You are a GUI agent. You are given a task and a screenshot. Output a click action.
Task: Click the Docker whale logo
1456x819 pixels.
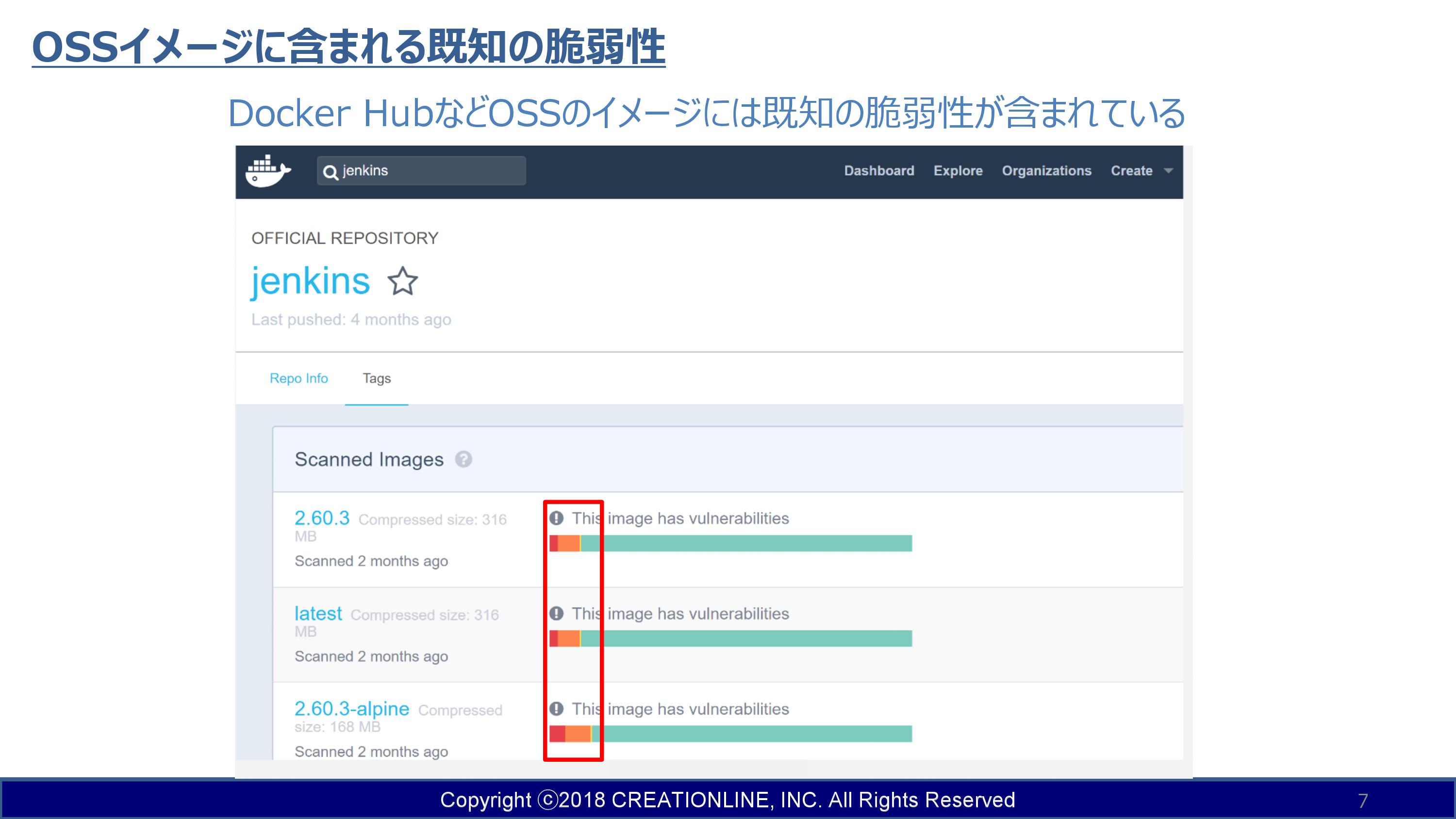[268, 171]
